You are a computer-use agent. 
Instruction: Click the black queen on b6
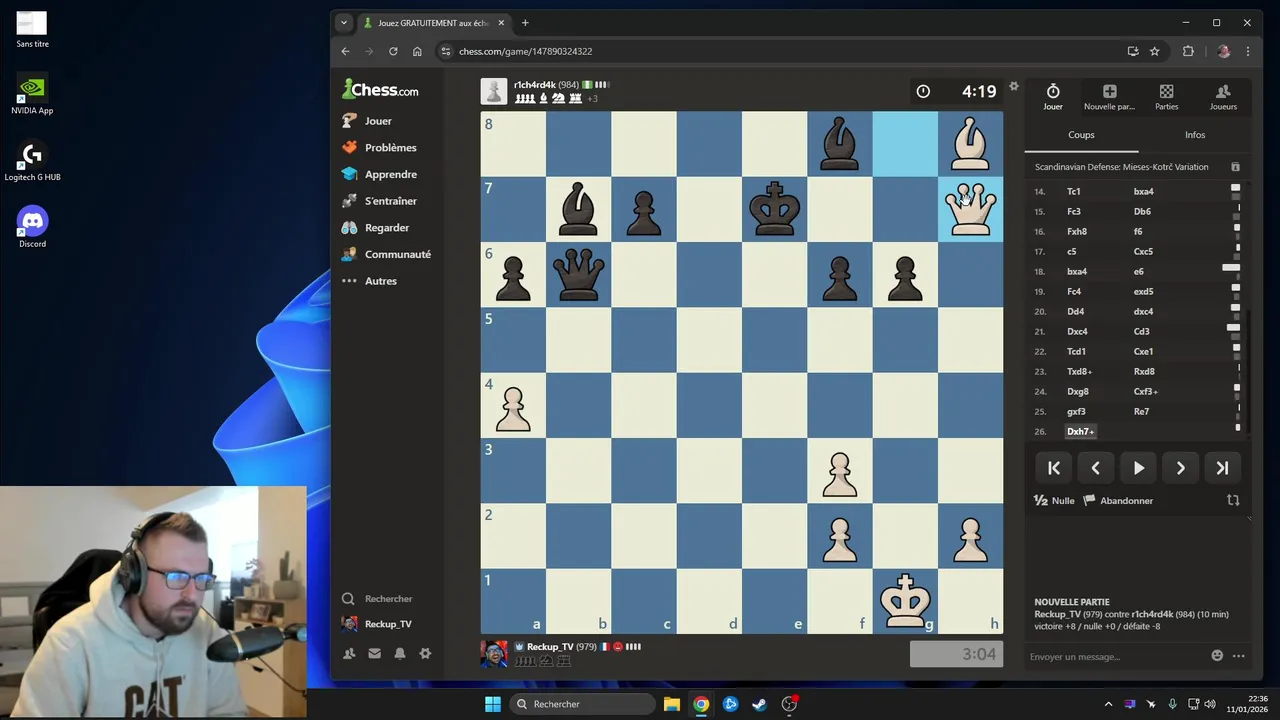tap(578, 274)
